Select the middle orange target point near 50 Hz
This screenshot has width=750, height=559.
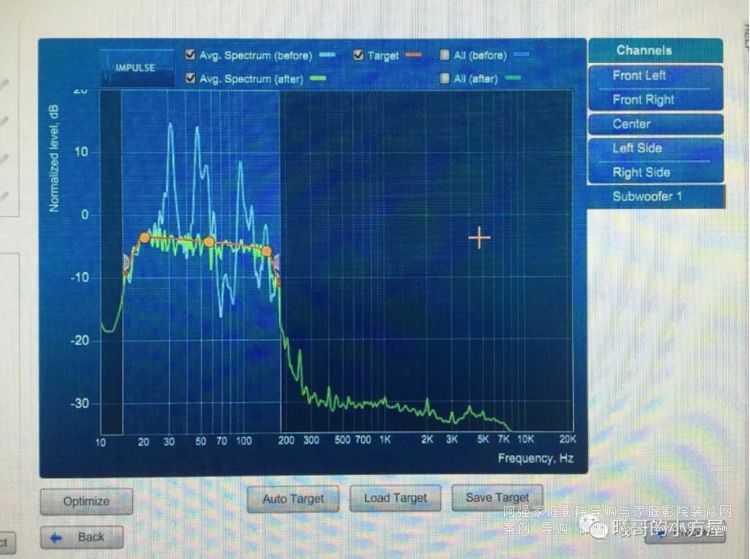pos(208,242)
